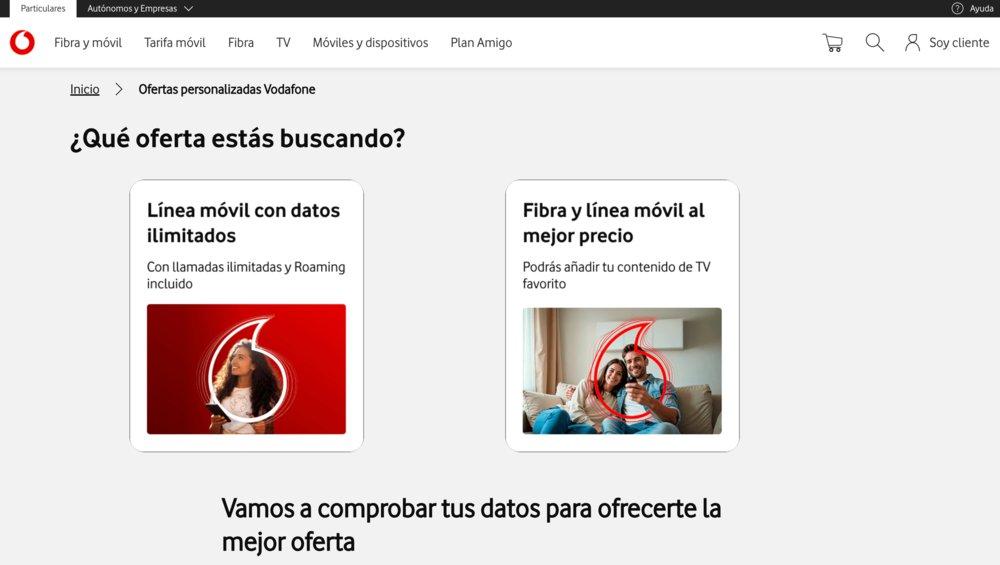Expand the Autónomos y Empresas chevron
This screenshot has height=565, width=1000.
[188, 8]
